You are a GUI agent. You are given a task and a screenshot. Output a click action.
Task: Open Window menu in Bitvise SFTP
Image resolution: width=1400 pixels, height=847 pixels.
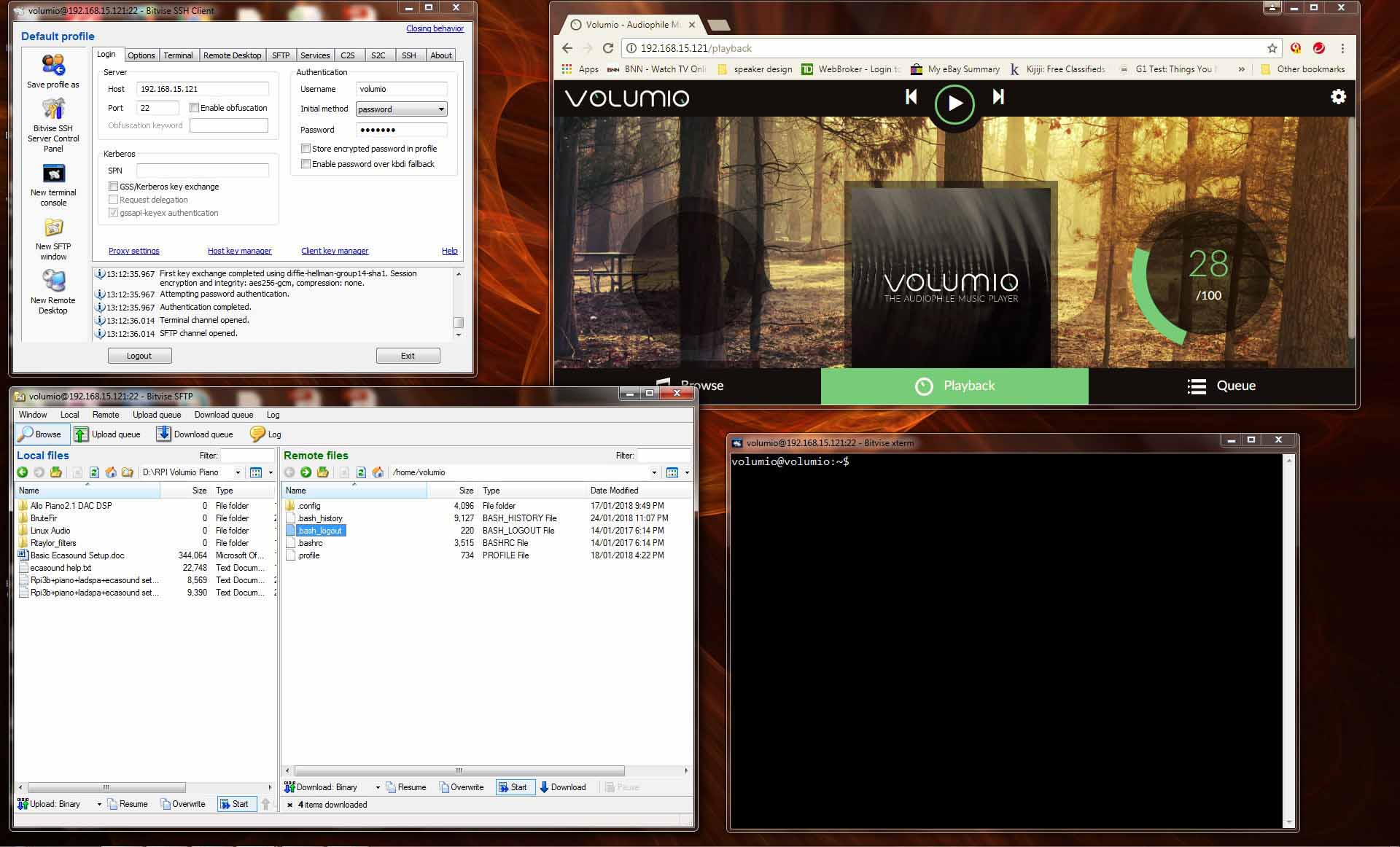[33, 415]
